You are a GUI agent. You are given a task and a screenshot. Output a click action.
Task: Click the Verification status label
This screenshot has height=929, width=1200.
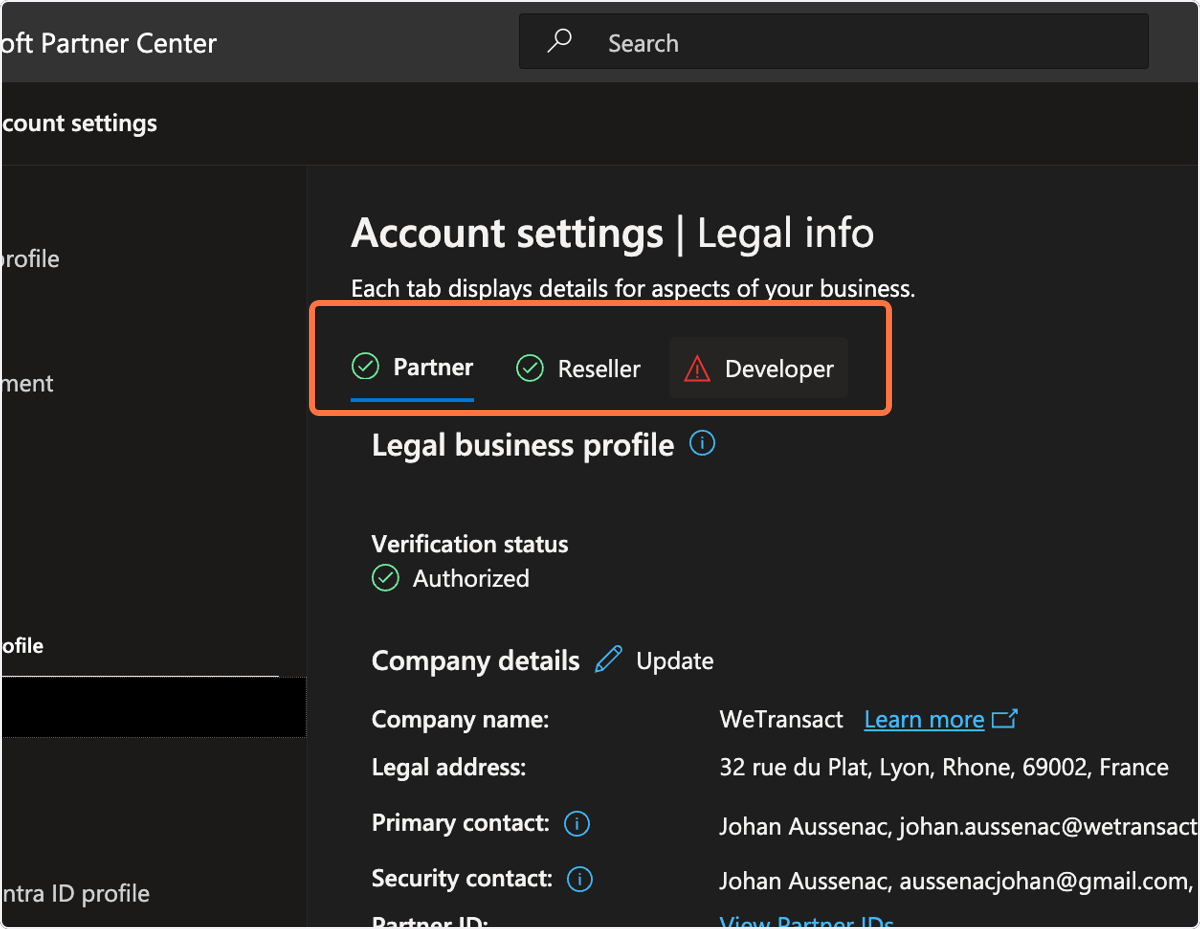[x=470, y=544]
